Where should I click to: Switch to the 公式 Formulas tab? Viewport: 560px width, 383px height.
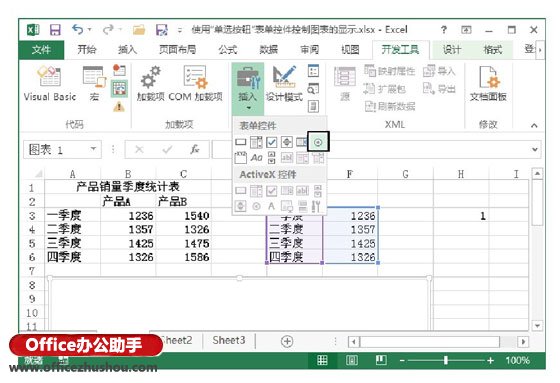click(228, 50)
